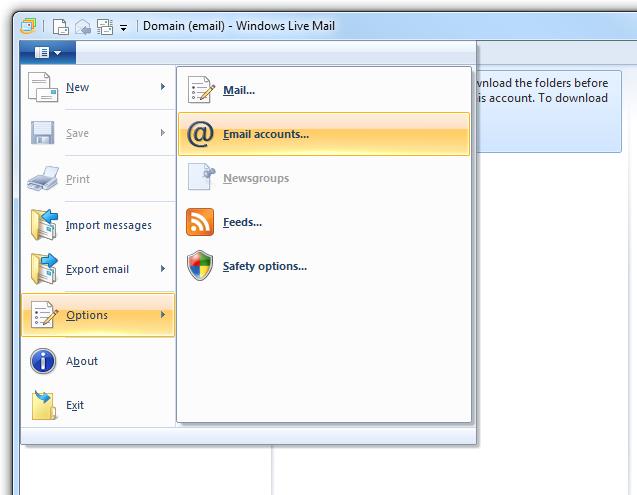Collapse the blue application menu button

click(47, 52)
